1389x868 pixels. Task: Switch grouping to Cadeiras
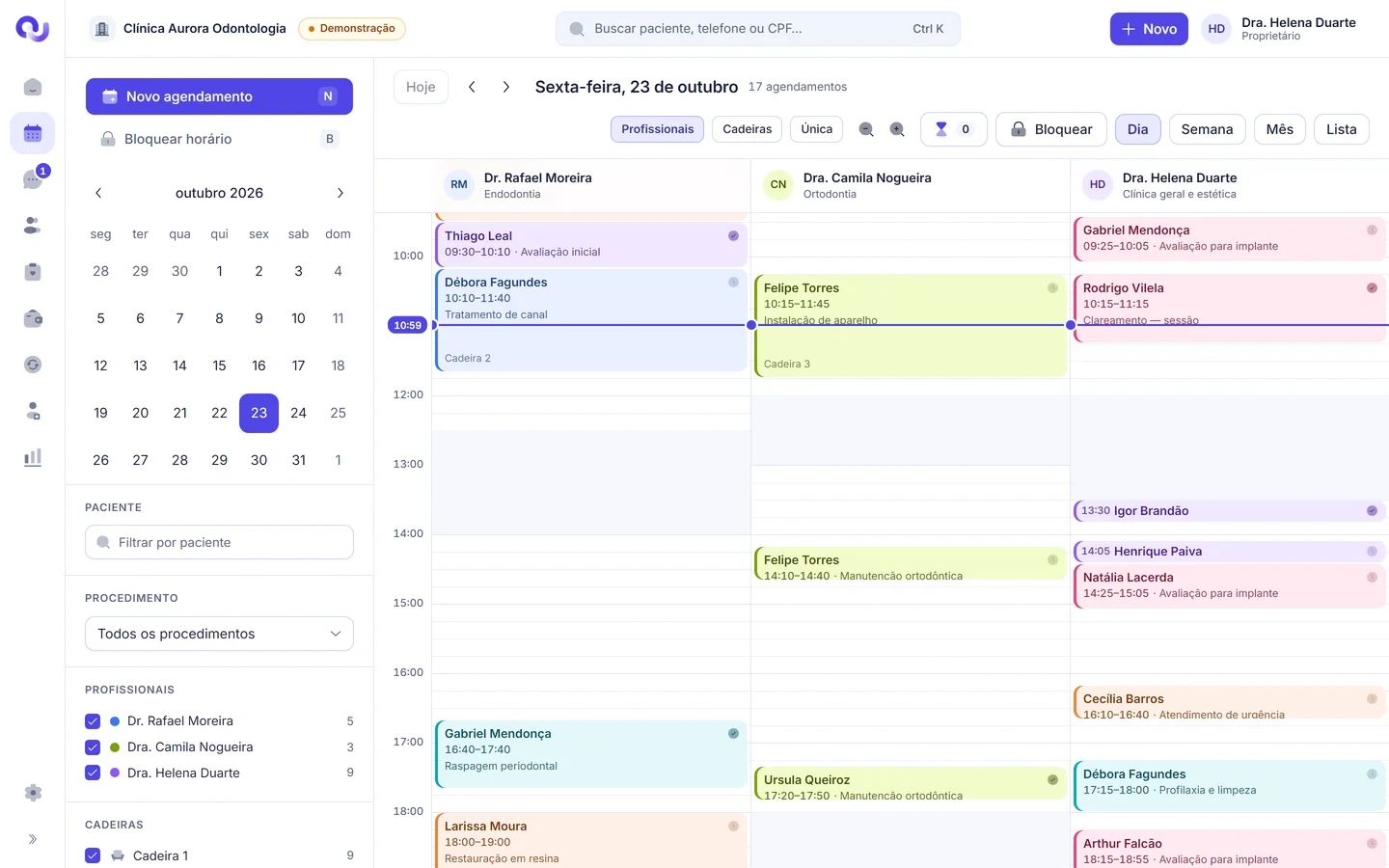(x=748, y=129)
